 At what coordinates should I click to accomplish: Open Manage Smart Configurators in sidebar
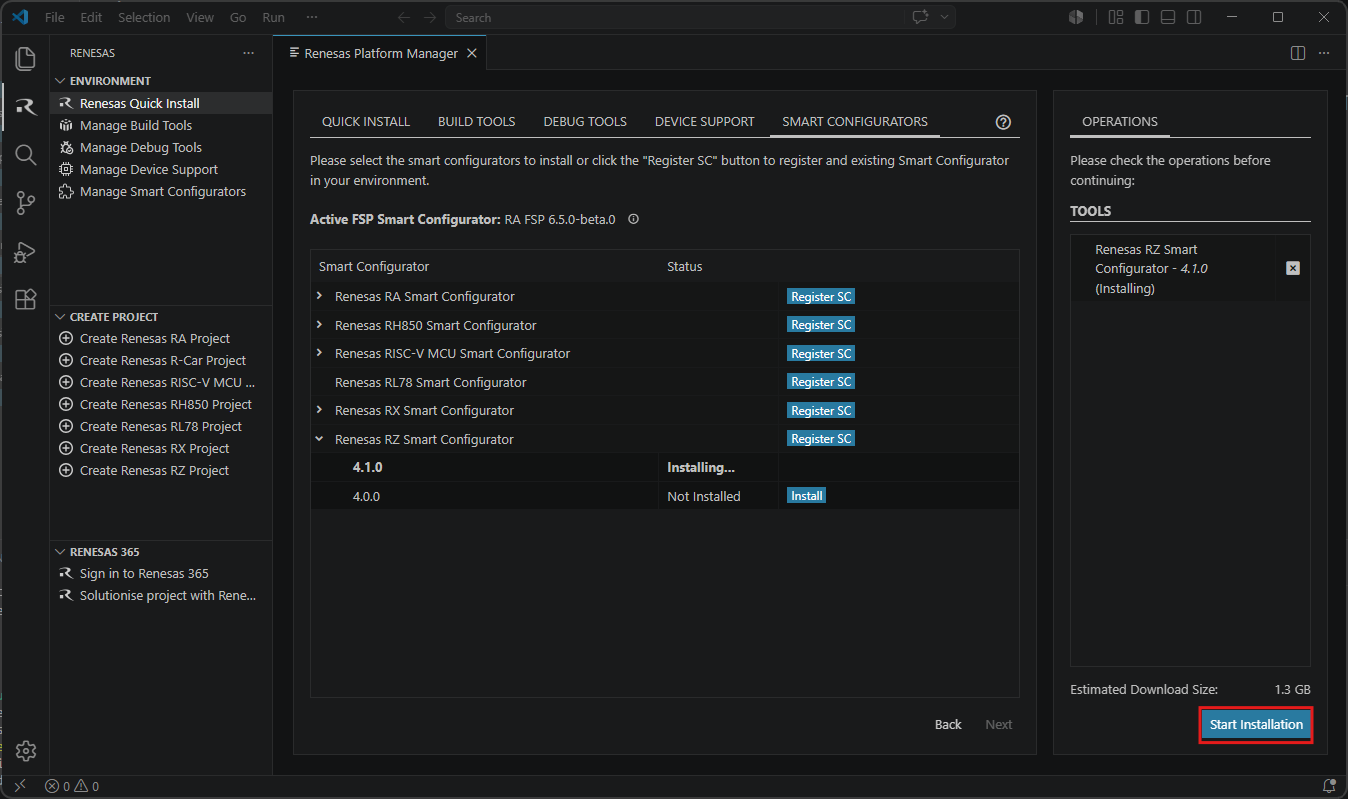[161, 191]
